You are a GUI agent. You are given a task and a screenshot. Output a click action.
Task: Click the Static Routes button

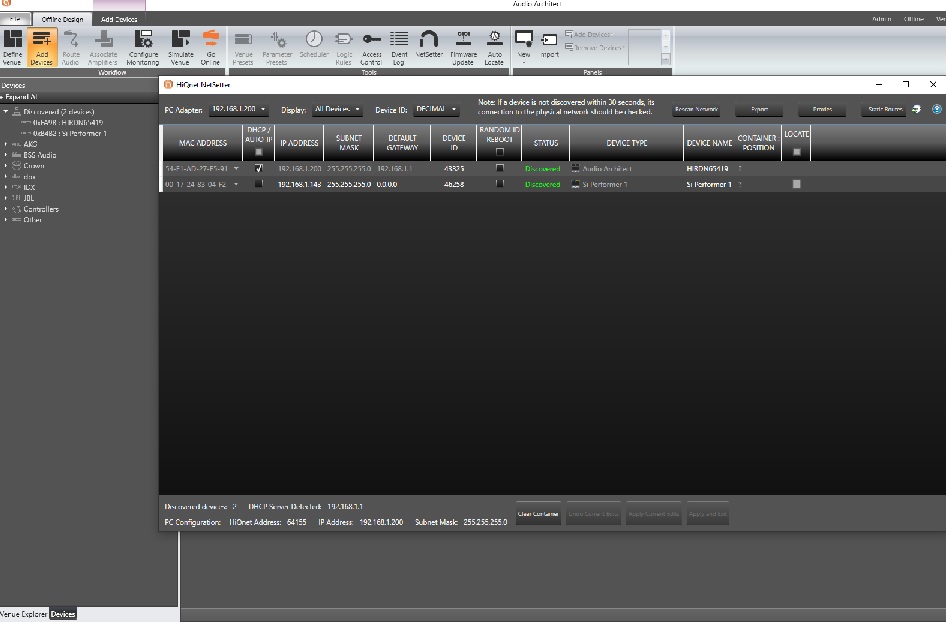click(885, 109)
